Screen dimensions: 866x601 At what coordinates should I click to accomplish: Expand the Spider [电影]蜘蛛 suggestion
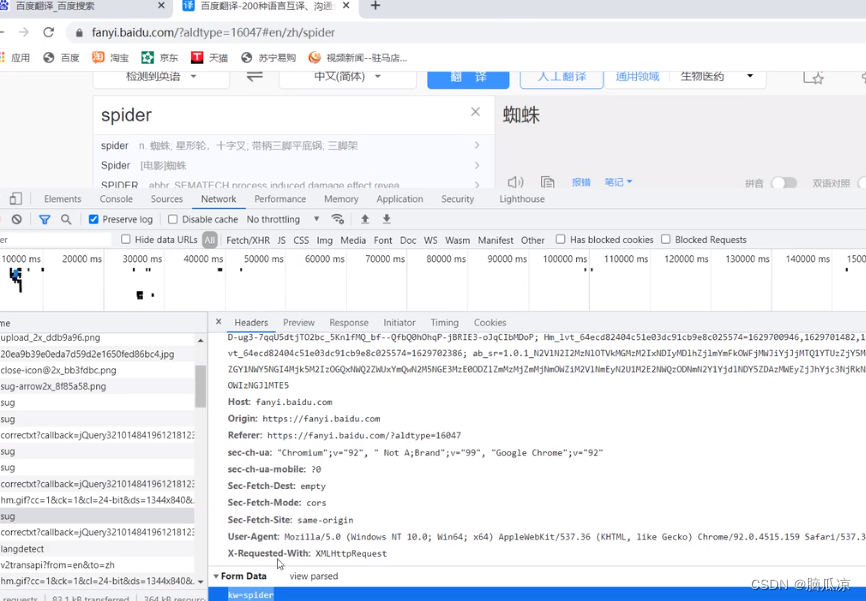tap(477, 165)
